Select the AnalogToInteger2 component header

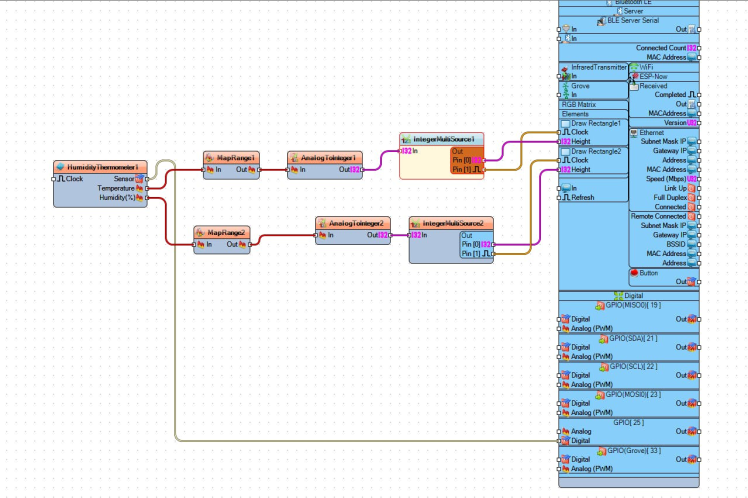(x=350, y=223)
